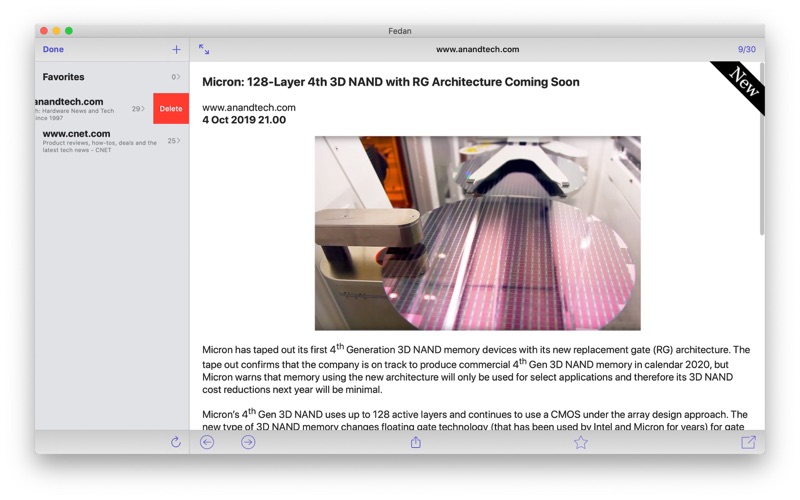Mark article as favorite star icon
This screenshot has height=500, width=800.
coord(581,442)
